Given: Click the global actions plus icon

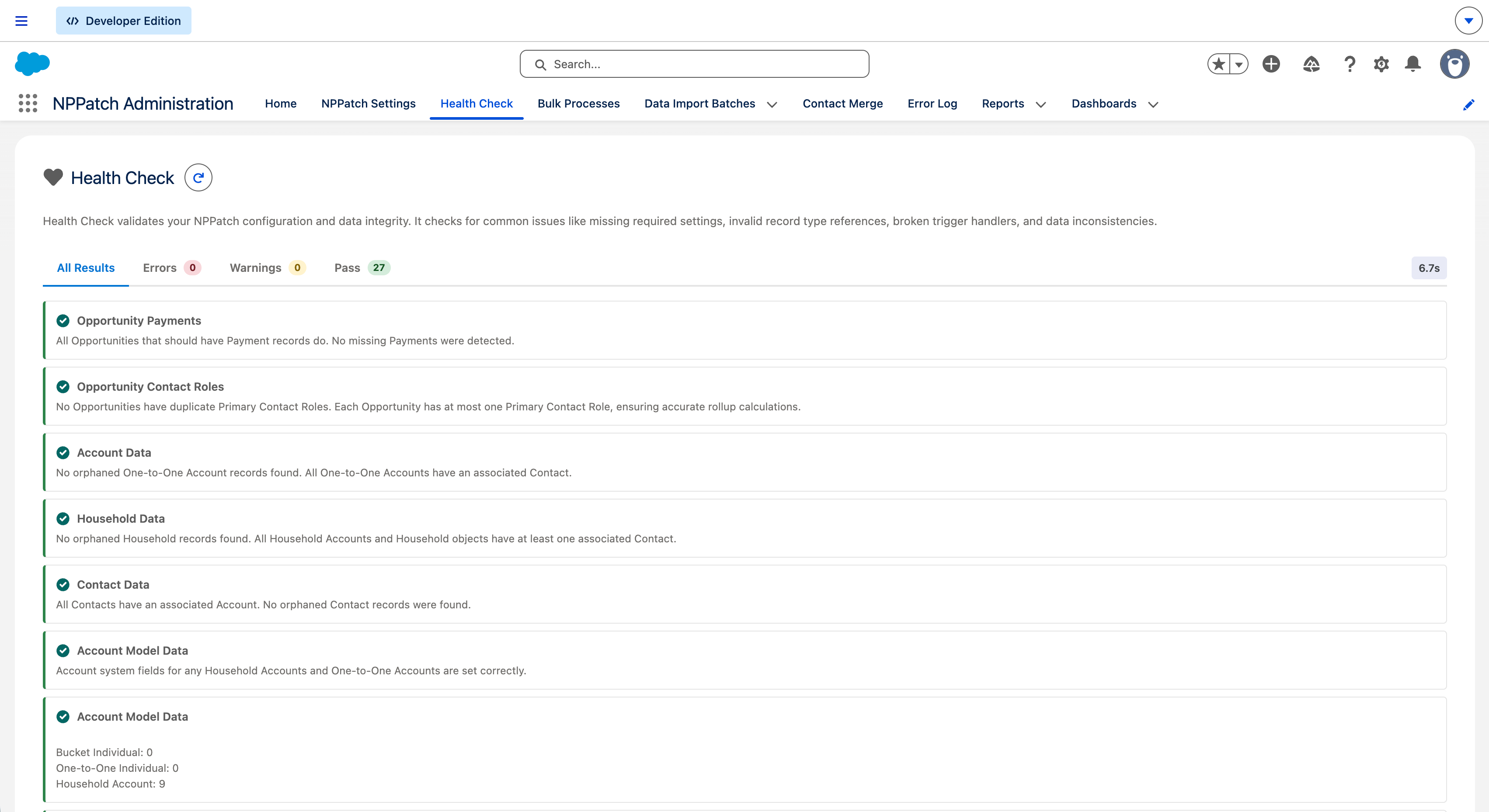Looking at the screenshot, I should pos(1270,64).
